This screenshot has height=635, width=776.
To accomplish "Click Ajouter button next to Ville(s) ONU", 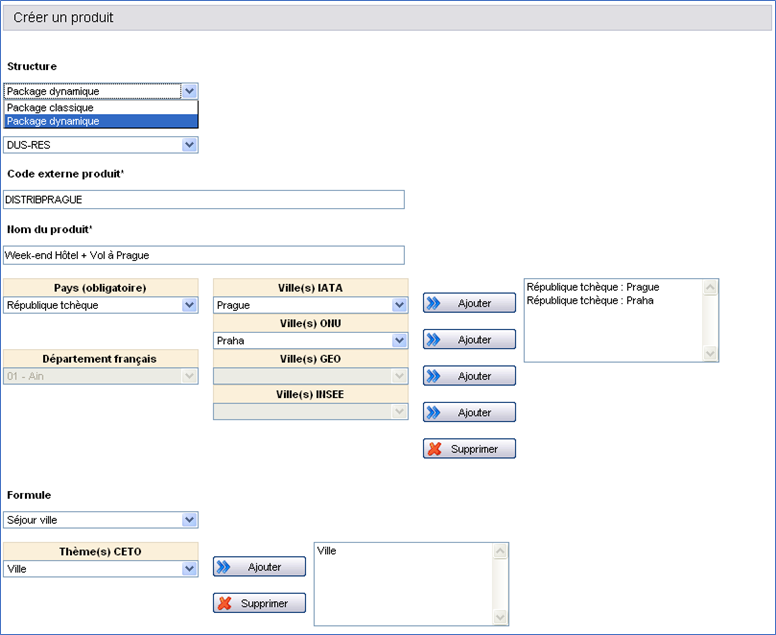I will [469, 340].
